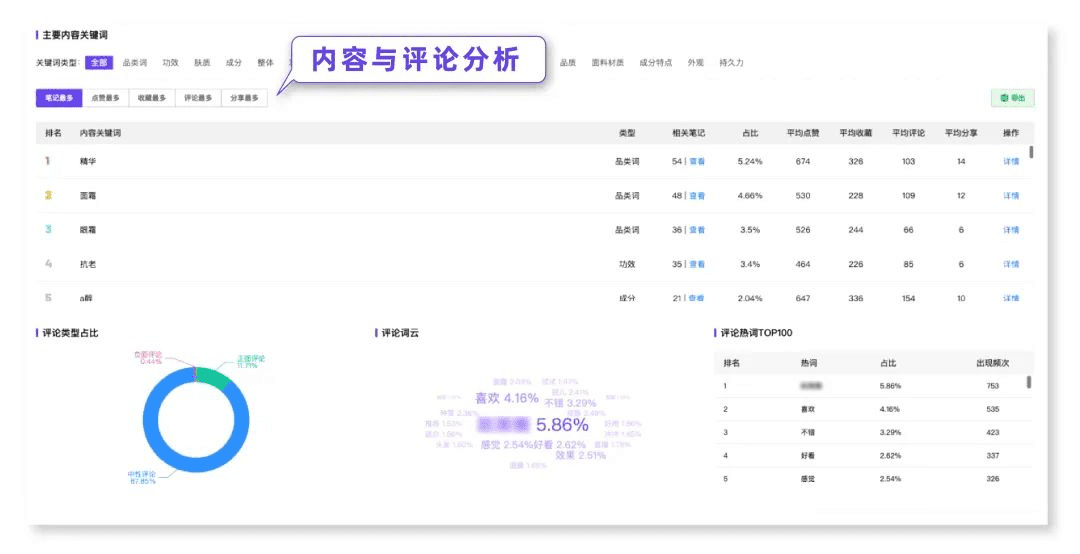This screenshot has width=1080, height=554.
Task: Open 查看 link in the a醇 row
Action: pyautogui.click(x=697, y=298)
